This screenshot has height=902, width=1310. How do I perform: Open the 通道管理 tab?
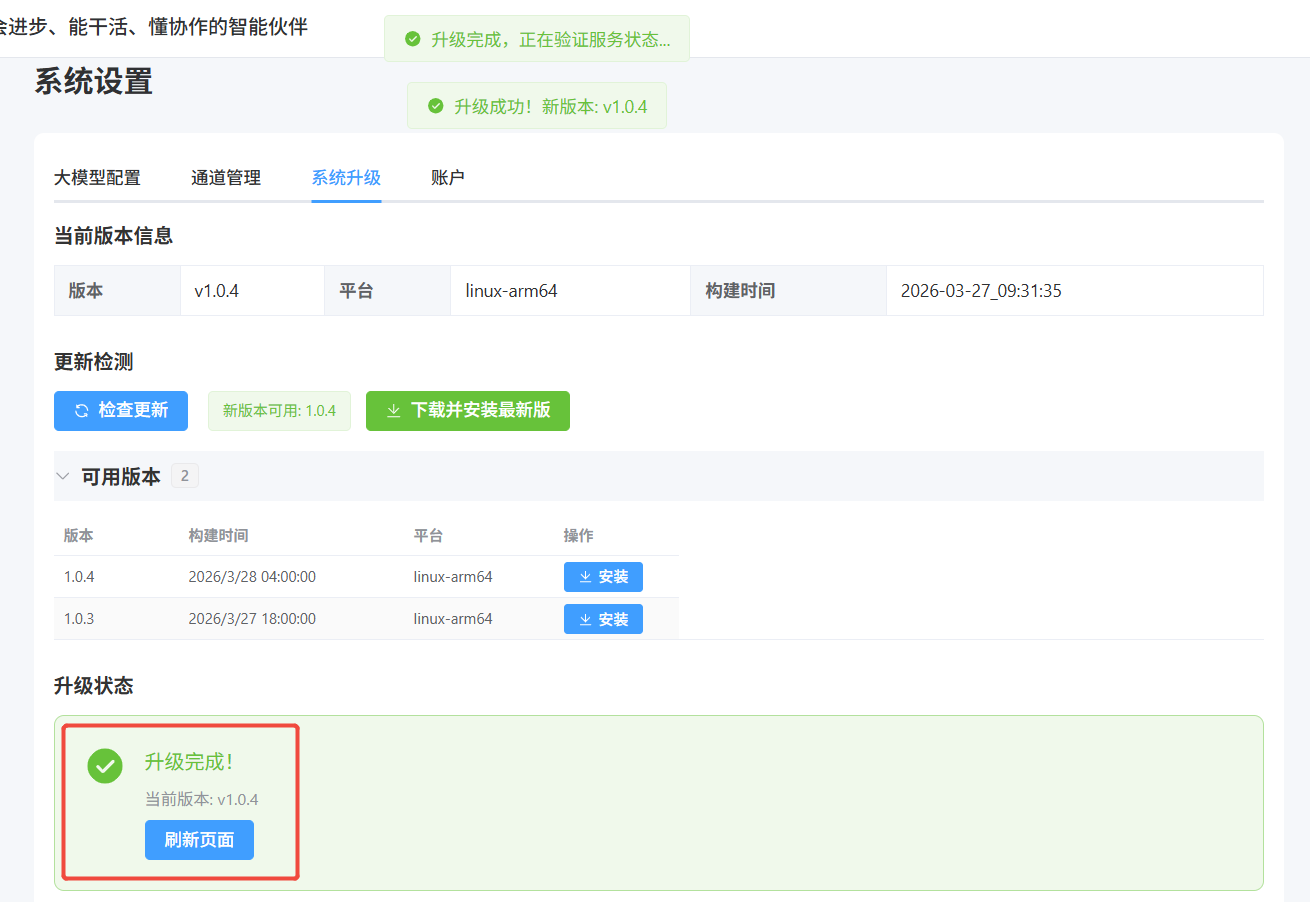226,178
